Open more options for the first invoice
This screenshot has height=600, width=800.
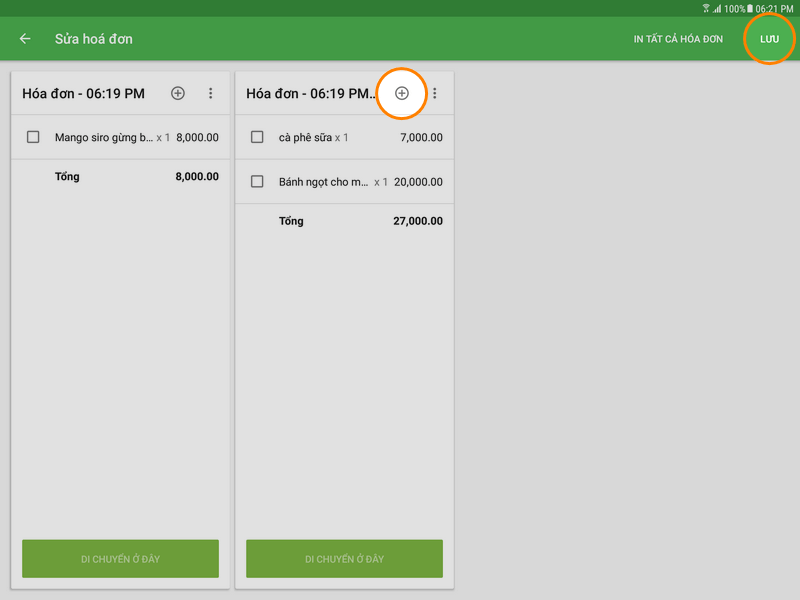point(211,93)
